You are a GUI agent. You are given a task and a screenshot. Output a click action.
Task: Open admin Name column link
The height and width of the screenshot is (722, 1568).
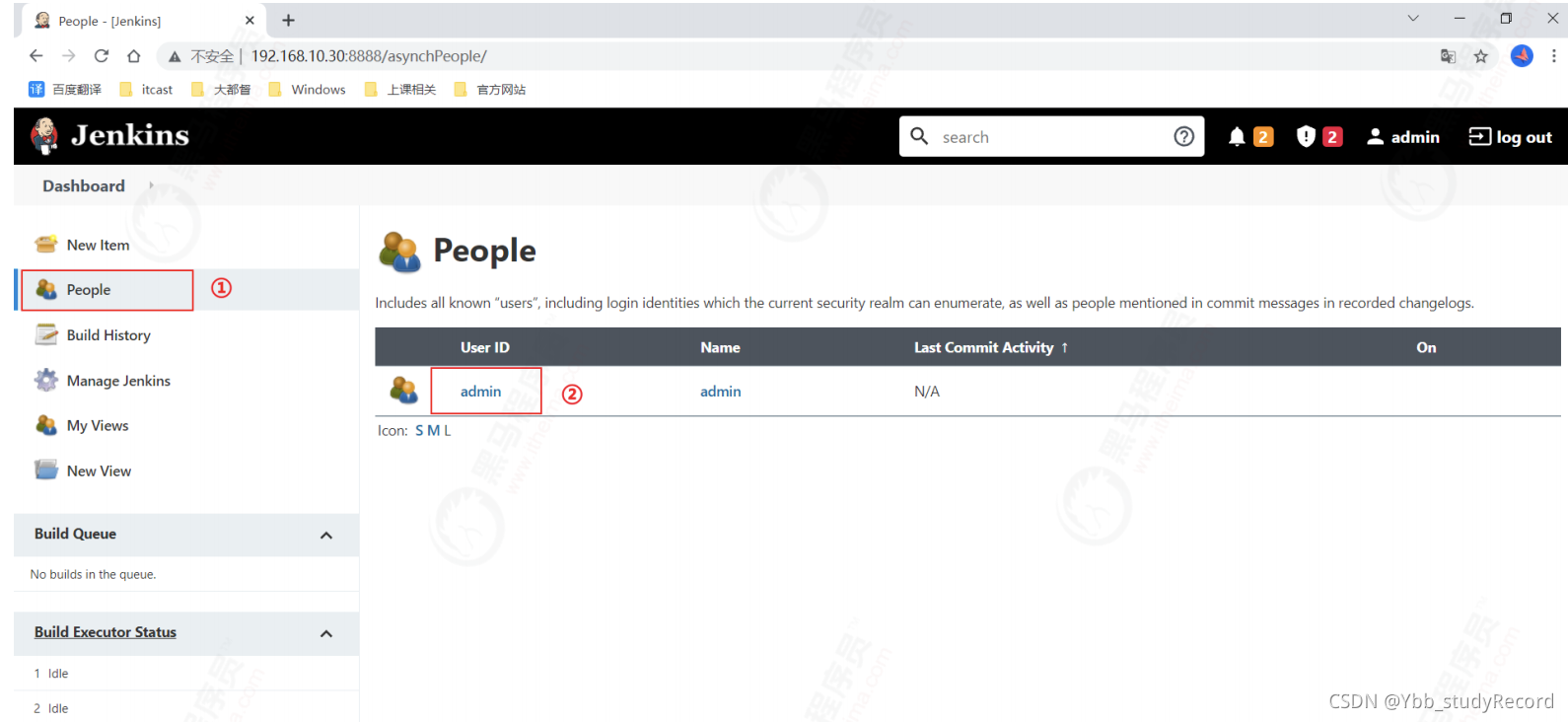tap(720, 391)
